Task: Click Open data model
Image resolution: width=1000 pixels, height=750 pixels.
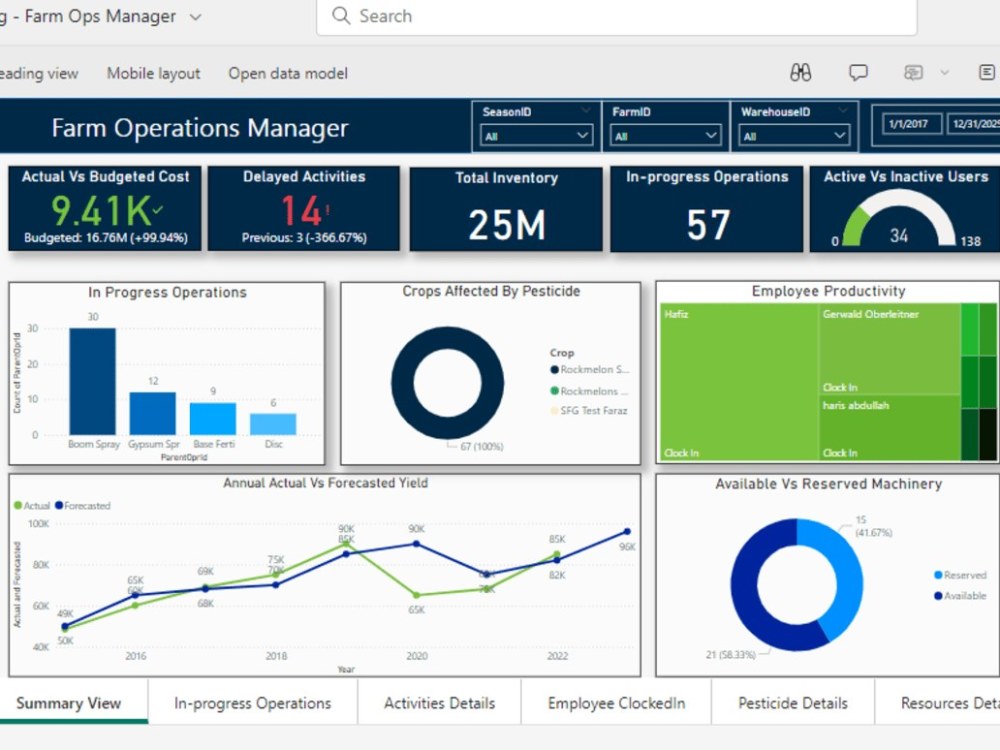Action: [x=288, y=73]
